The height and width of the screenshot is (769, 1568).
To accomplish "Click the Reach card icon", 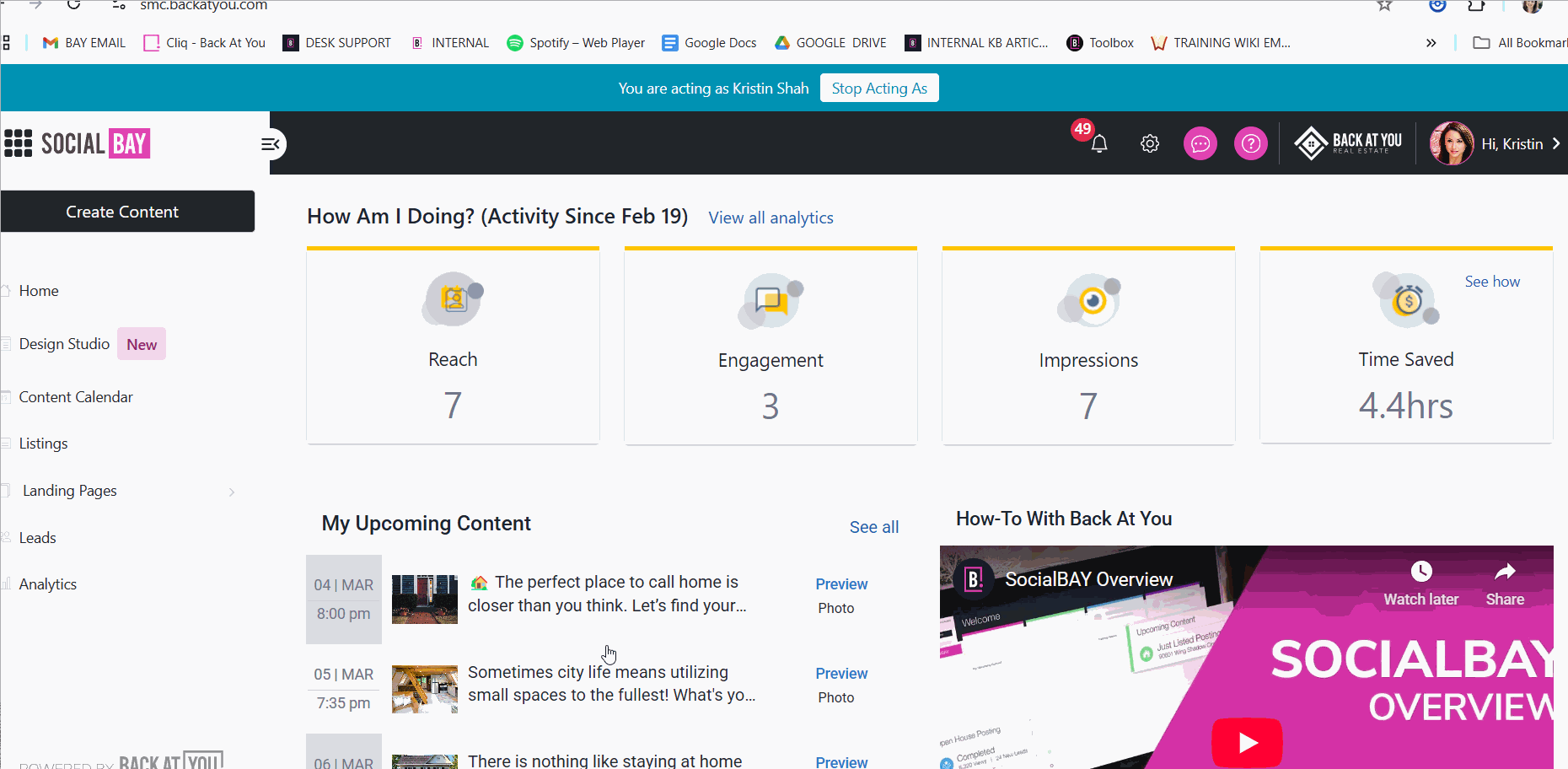I will click(x=454, y=299).
